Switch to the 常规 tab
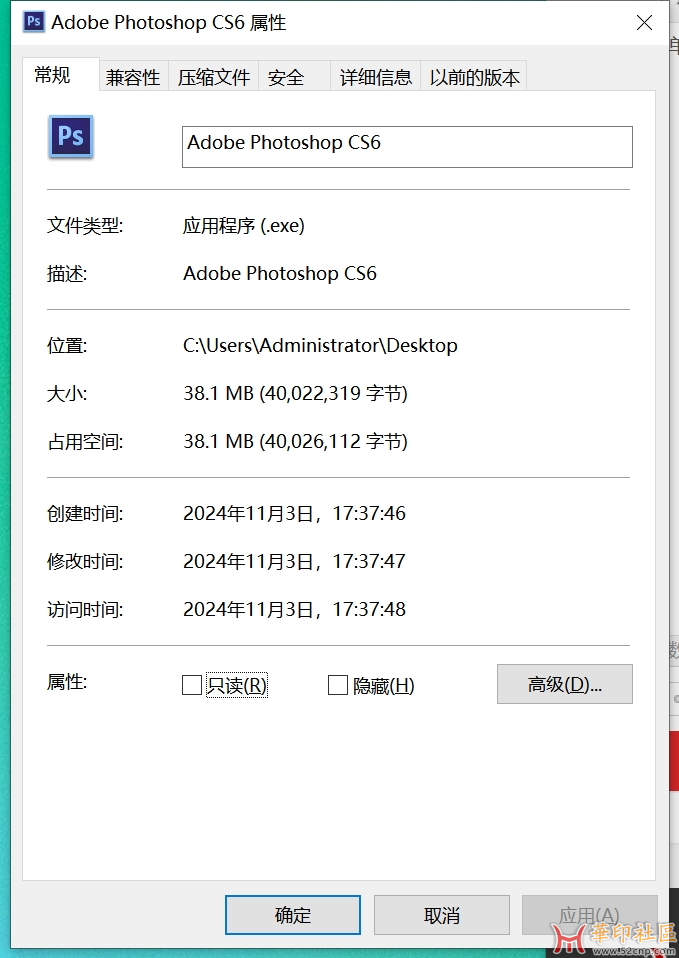Image resolution: width=679 pixels, height=958 pixels. tap(61, 75)
